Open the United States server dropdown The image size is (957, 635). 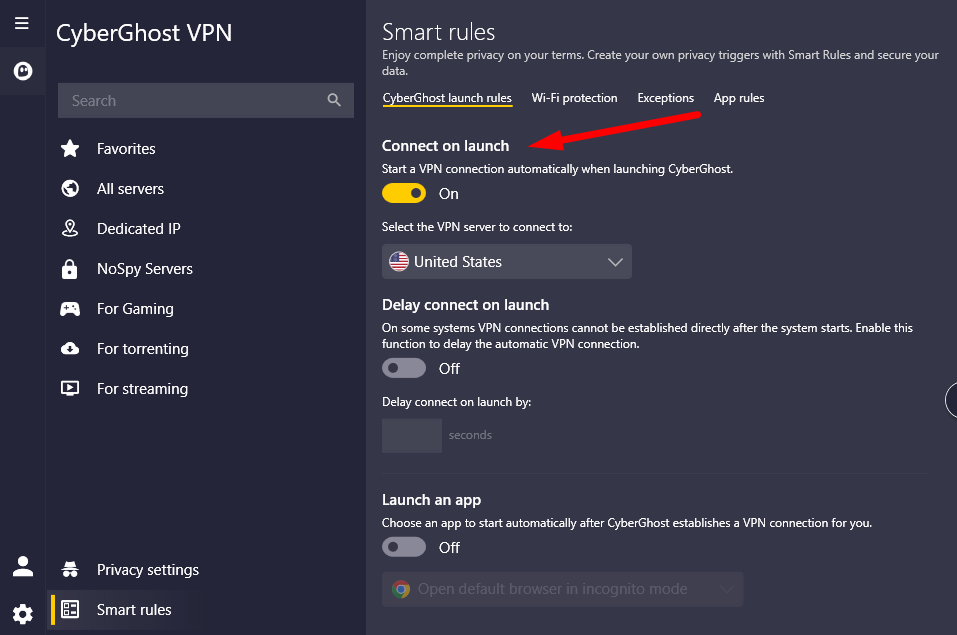tap(506, 261)
